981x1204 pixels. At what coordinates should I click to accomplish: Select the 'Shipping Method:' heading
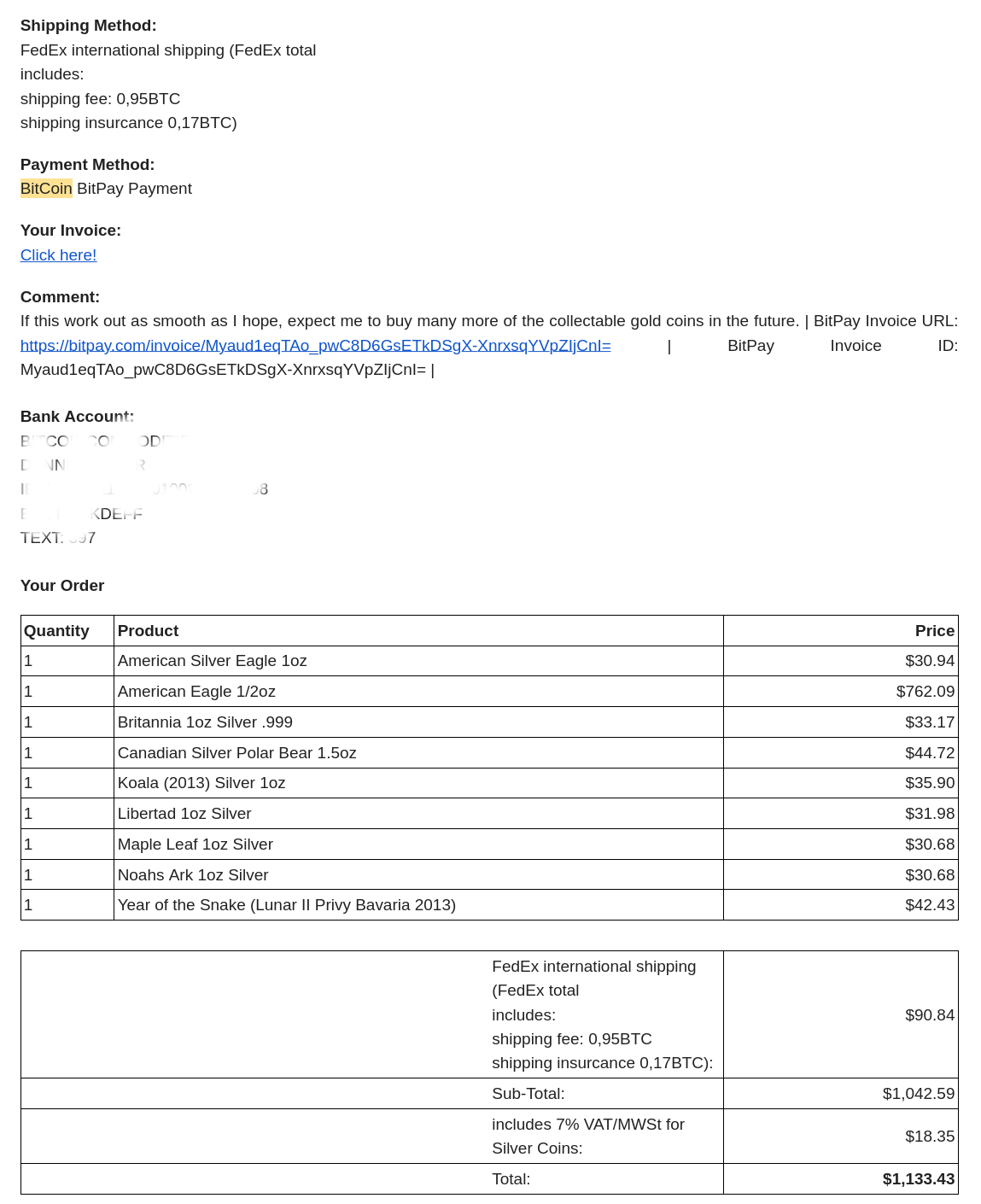(x=89, y=26)
